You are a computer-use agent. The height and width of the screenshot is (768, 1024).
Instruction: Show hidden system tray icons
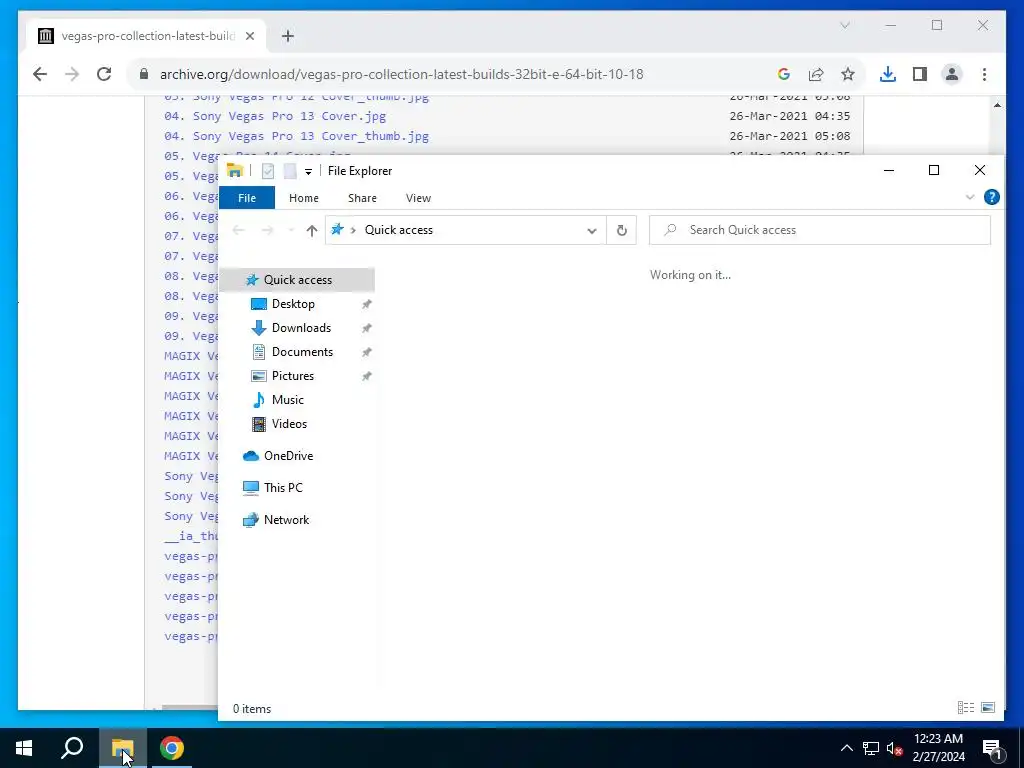846,748
